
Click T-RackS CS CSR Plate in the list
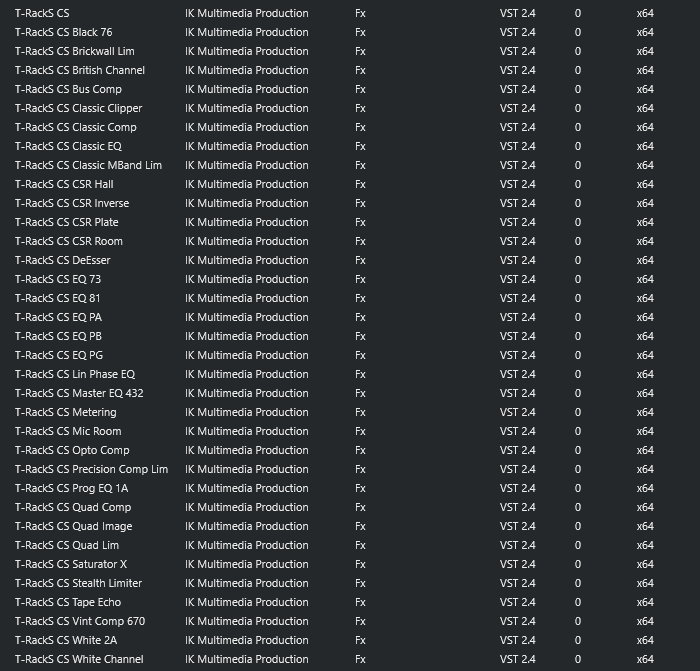(x=67, y=222)
